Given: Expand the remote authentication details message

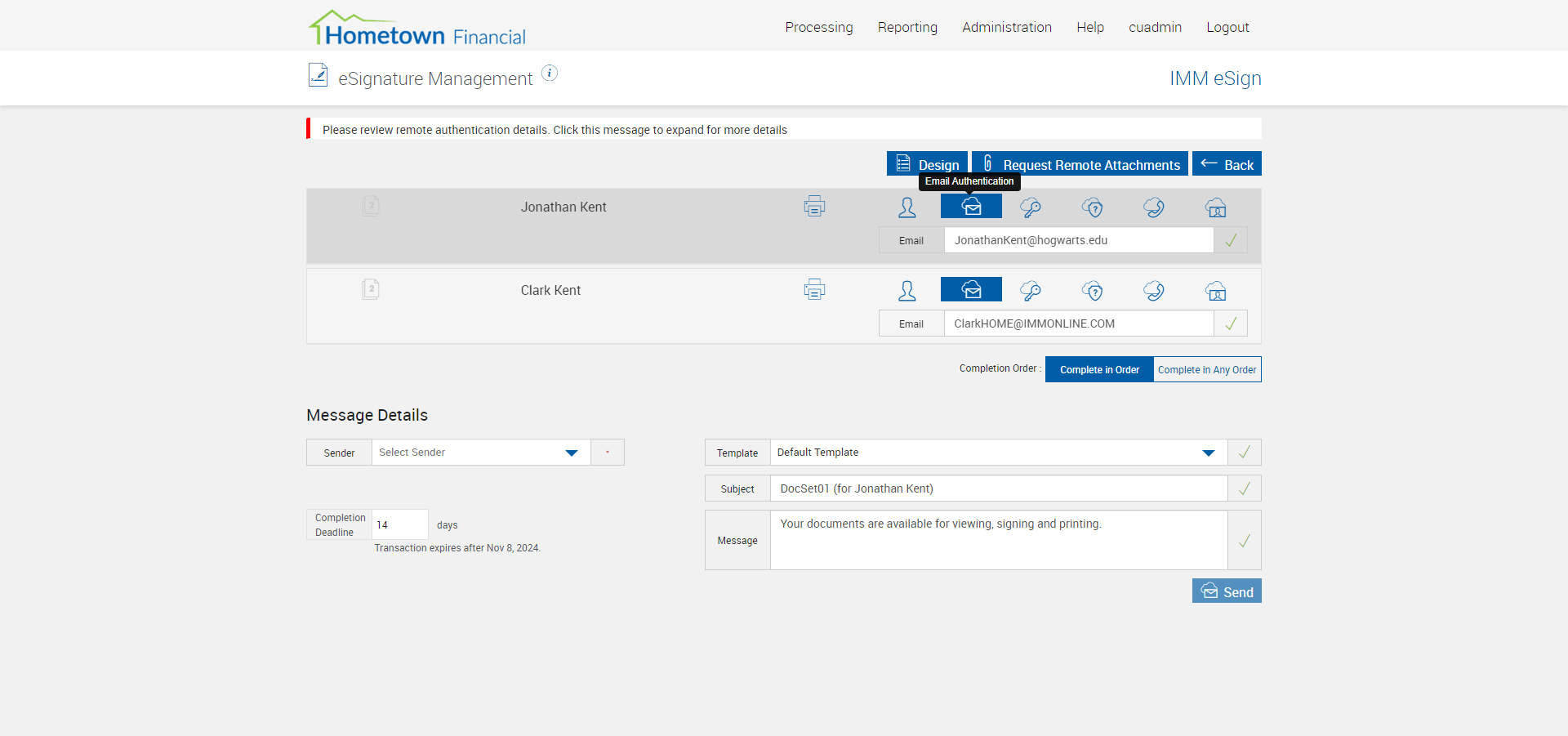Looking at the screenshot, I should (784, 129).
